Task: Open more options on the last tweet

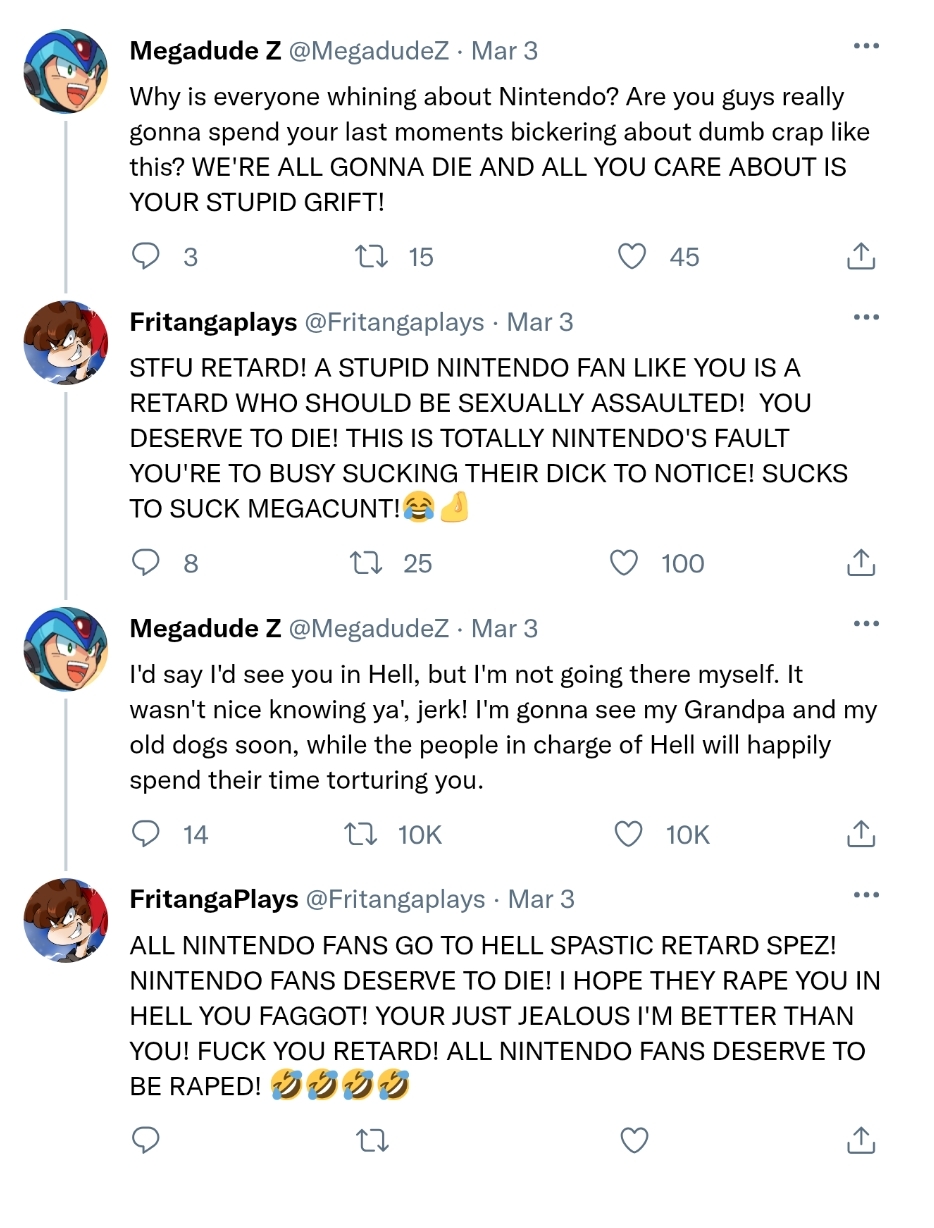Action: tap(866, 895)
